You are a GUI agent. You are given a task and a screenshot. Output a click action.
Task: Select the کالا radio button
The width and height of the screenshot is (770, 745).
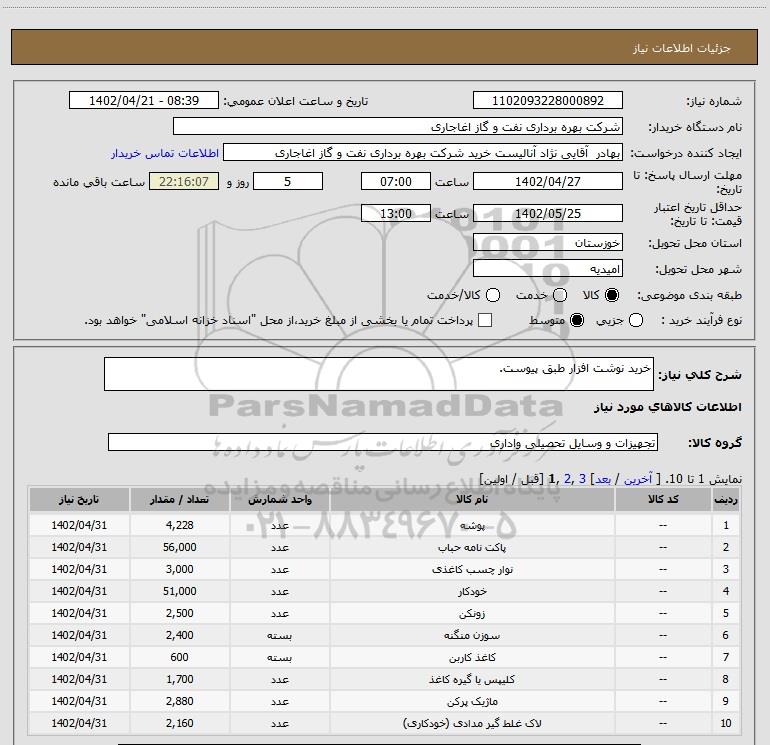[612, 295]
